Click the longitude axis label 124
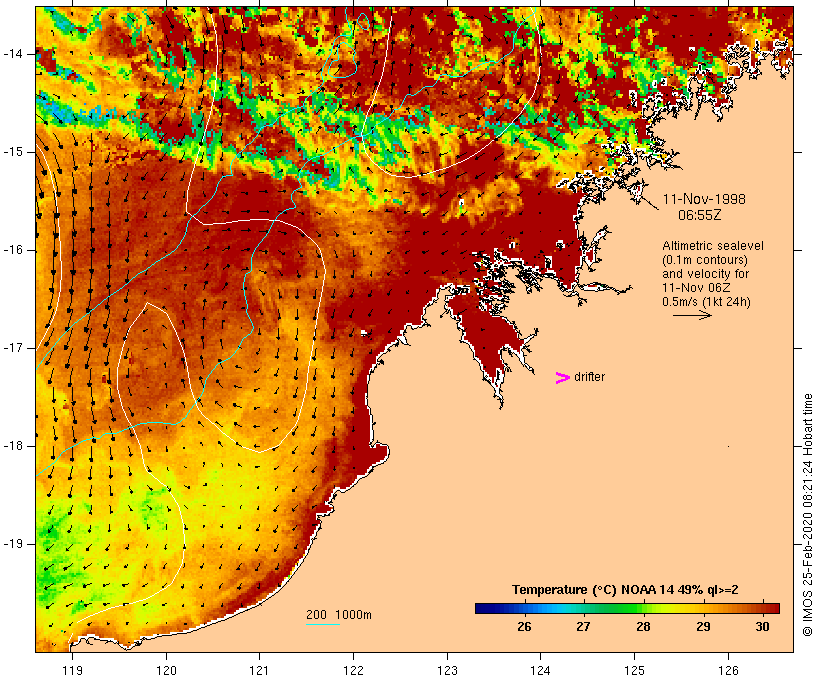 (540, 671)
